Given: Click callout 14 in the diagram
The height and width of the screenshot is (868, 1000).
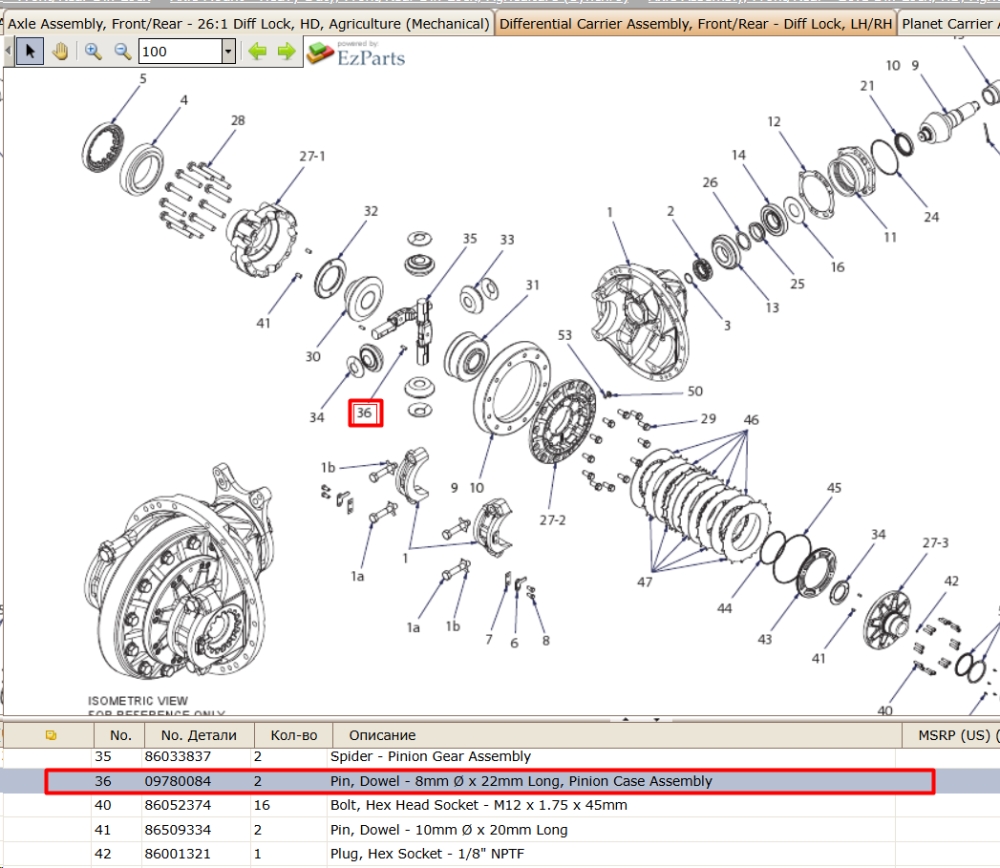Looking at the screenshot, I should [738, 155].
